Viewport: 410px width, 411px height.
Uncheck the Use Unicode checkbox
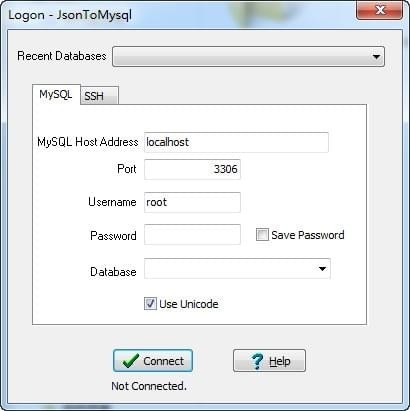tap(150, 304)
